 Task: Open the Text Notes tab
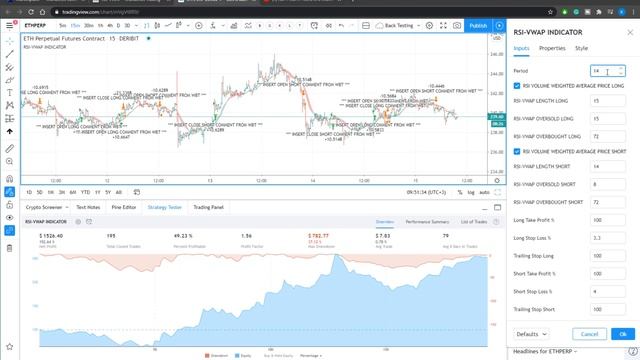coord(88,207)
